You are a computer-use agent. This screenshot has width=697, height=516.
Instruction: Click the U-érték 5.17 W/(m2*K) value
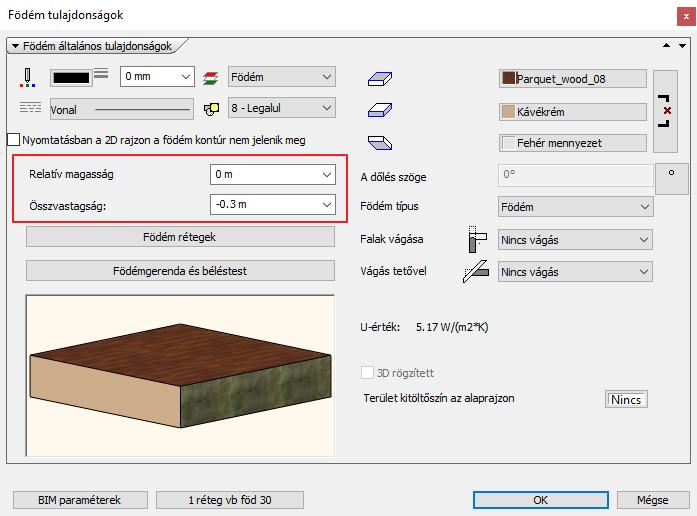point(452,328)
